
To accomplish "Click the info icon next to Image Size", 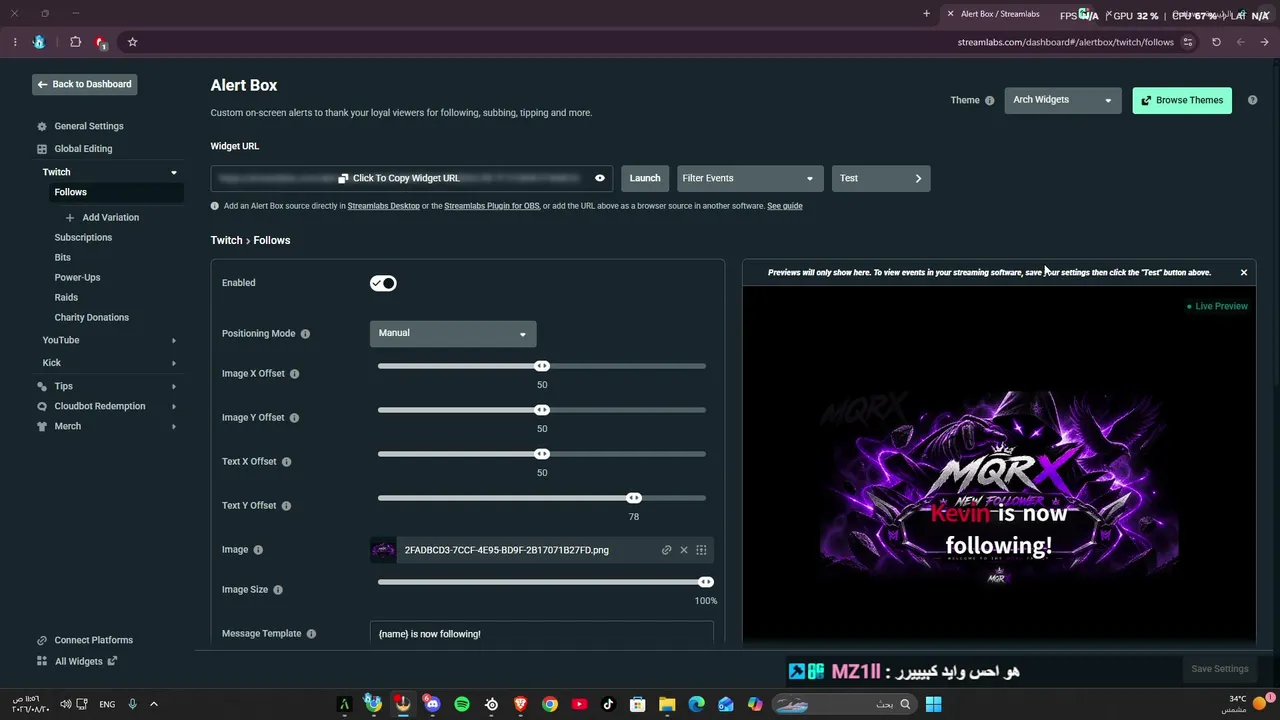I will click(278, 590).
